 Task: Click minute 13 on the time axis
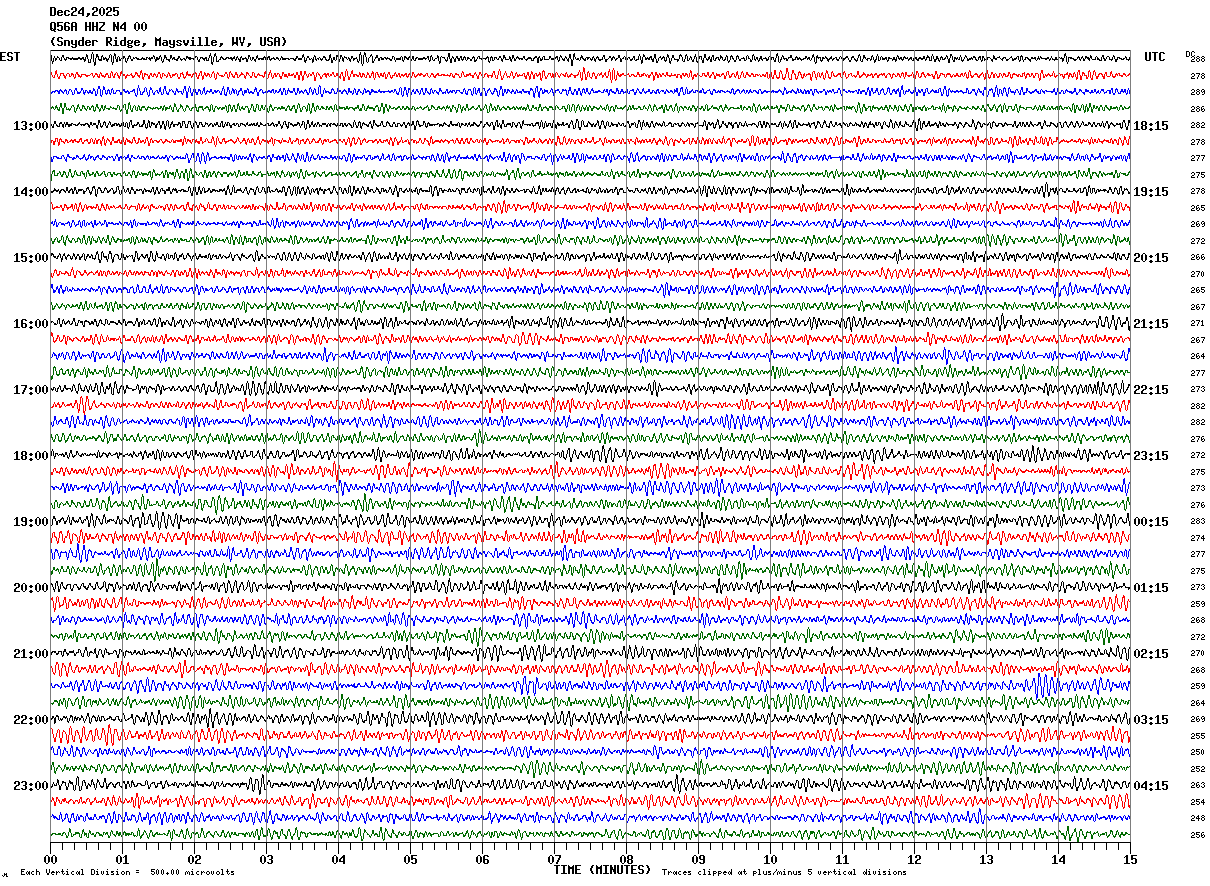point(986,859)
